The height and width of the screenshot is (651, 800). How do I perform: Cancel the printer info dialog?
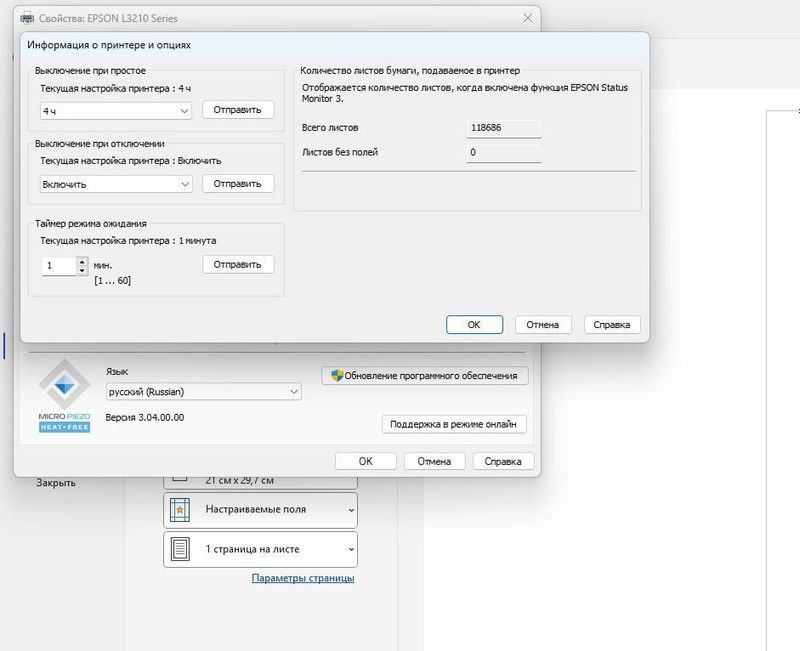pos(542,324)
